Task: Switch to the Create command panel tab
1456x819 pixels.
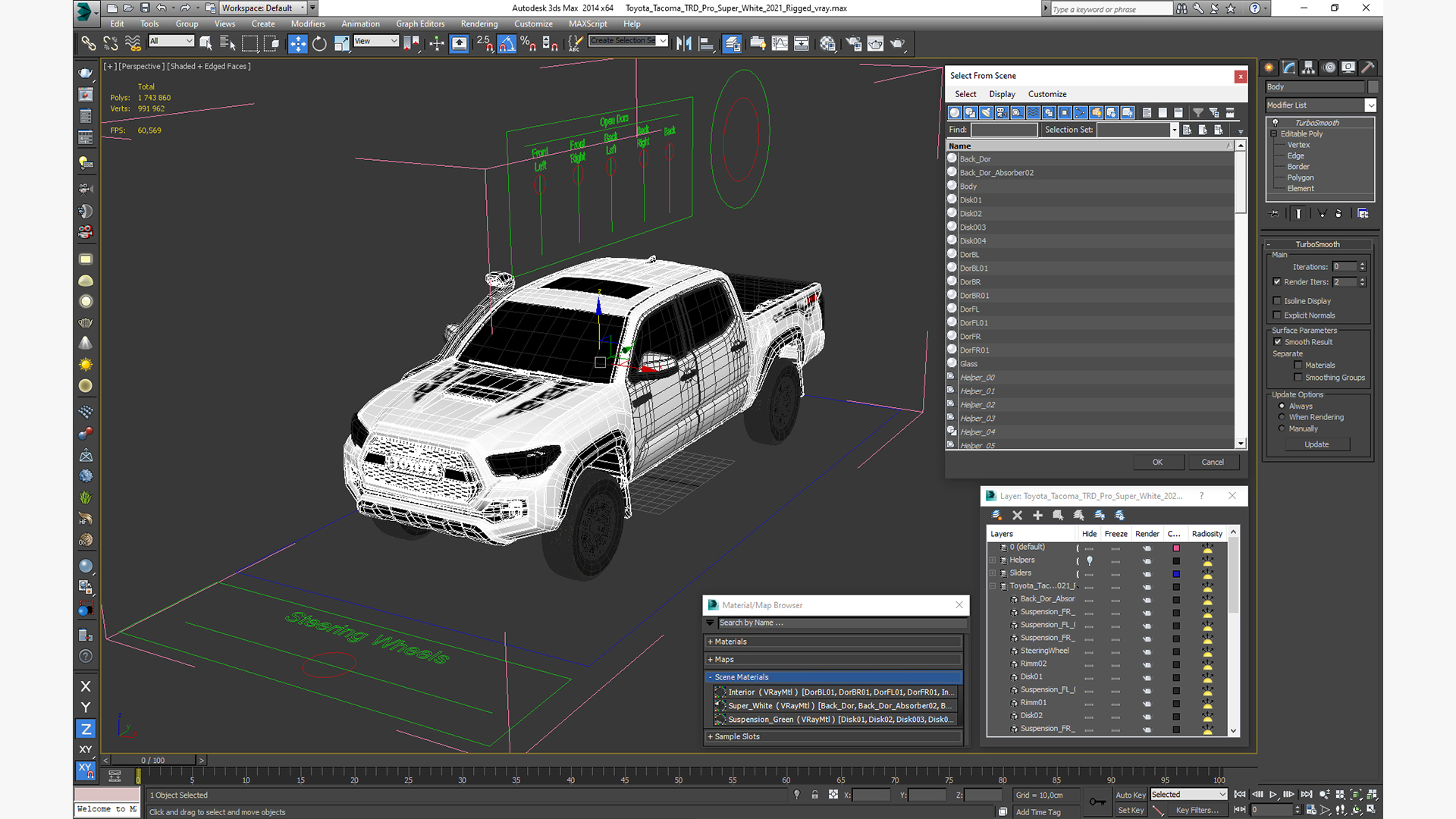Action: click(1269, 67)
